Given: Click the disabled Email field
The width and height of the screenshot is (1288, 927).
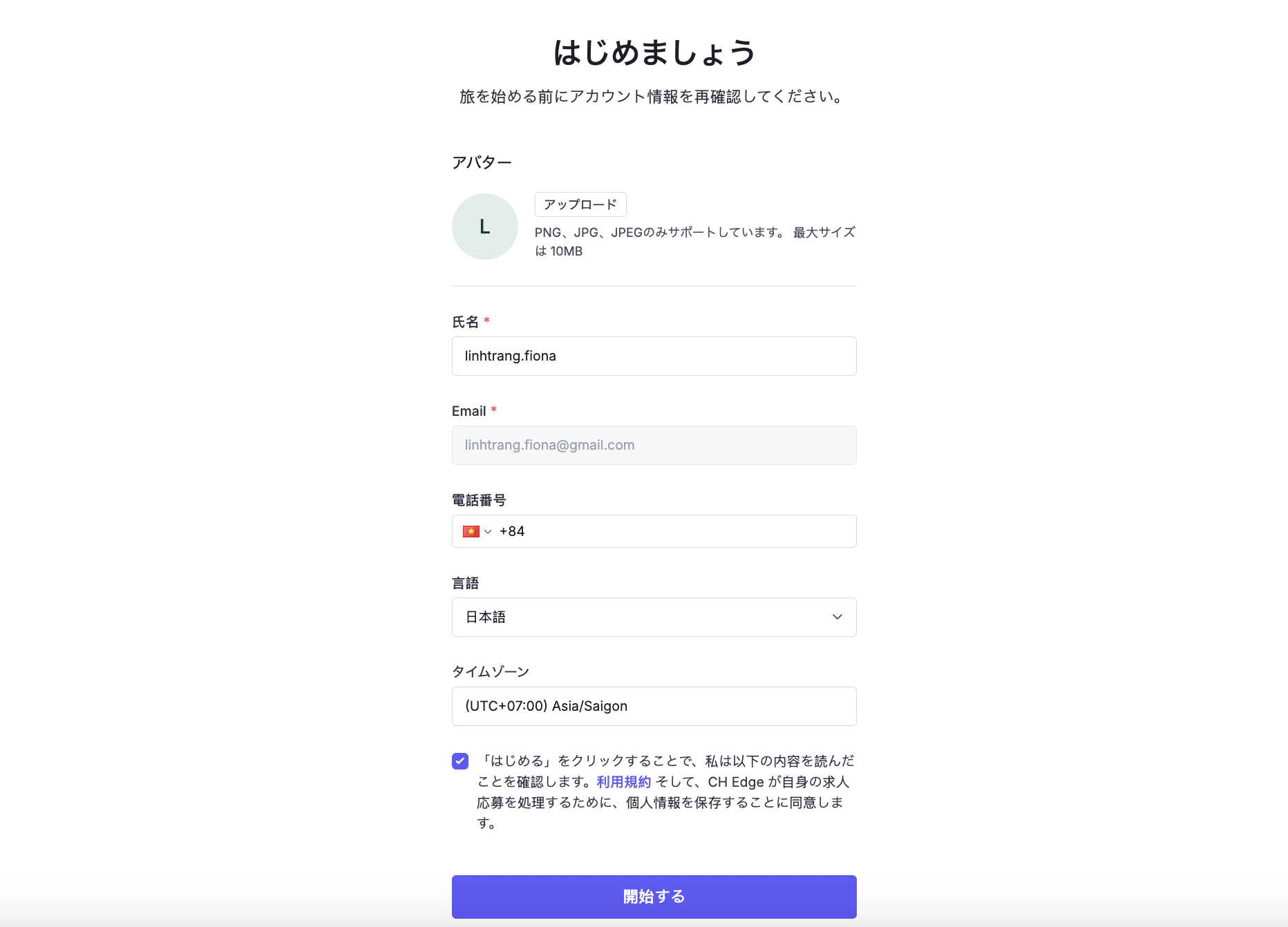Looking at the screenshot, I should click(654, 445).
